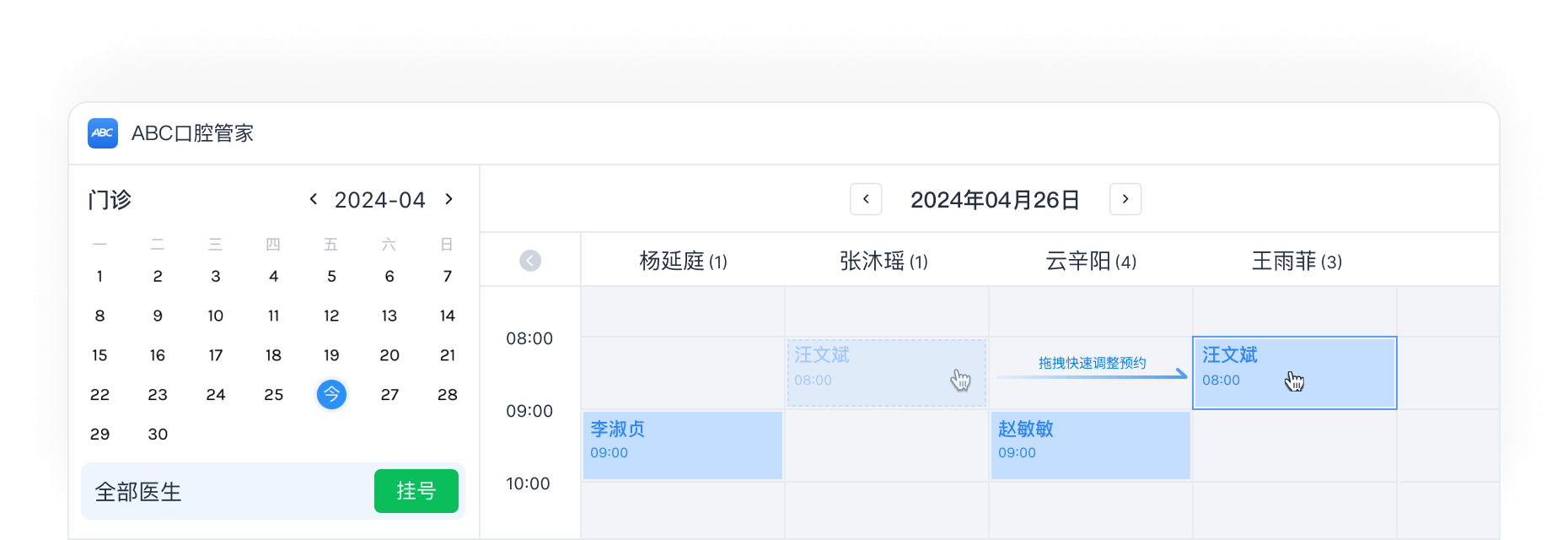Viewport: 1568px width, 540px height.
Task: Go to next day in schedule header
Action: coord(1125,199)
